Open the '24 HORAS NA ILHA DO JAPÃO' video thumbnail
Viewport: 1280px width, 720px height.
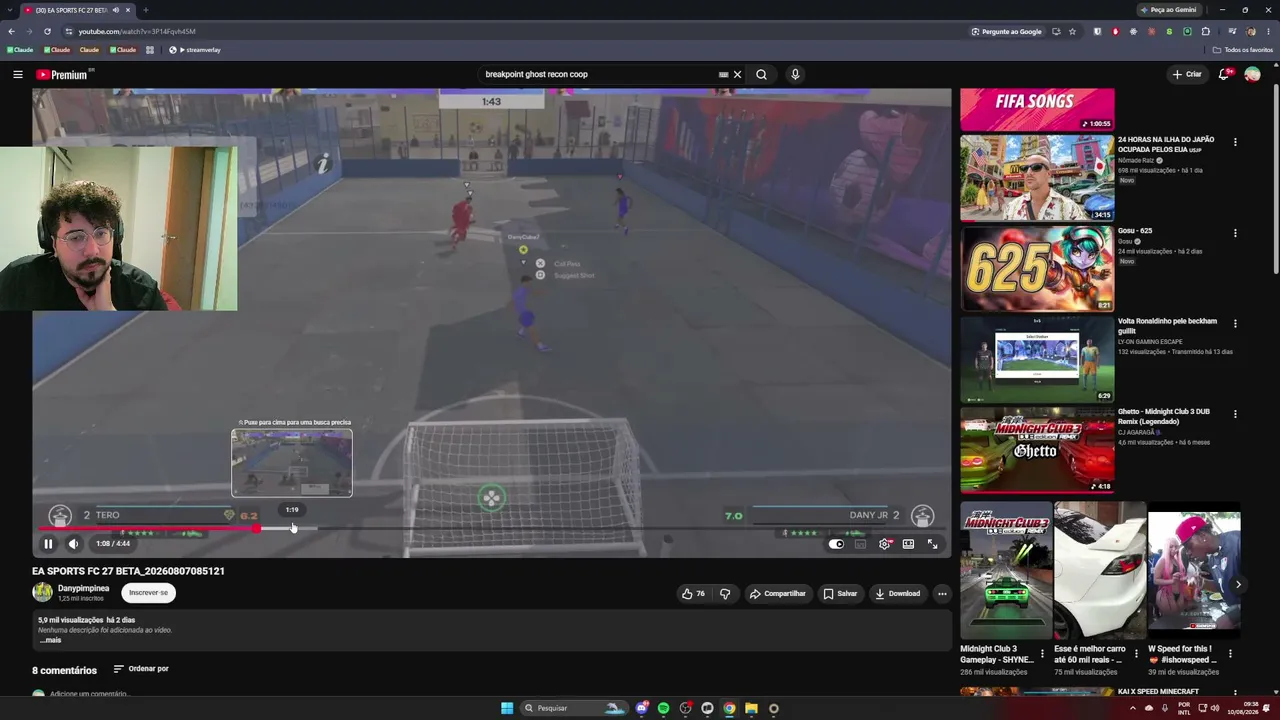(x=1037, y=178)
